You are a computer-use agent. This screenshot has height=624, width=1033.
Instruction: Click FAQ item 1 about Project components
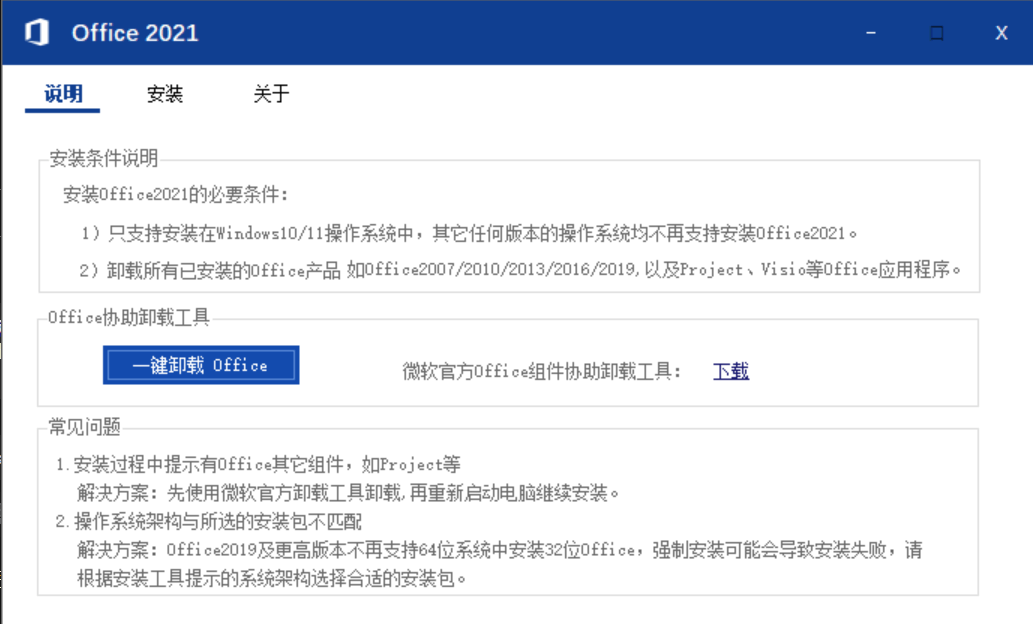tap(258, 465)
